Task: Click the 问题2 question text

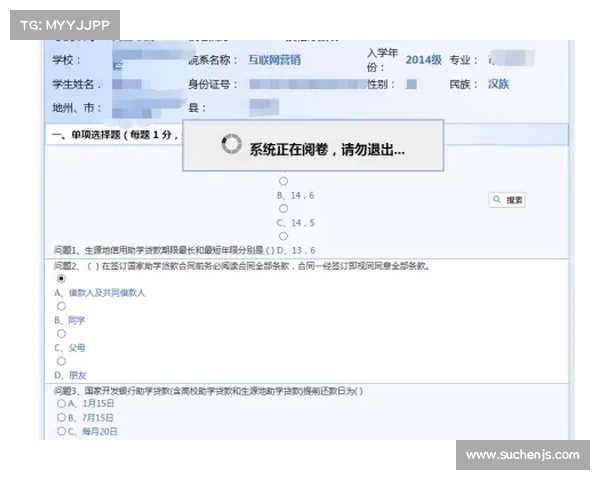Action: pyautogui.click(x=241, y=266)
